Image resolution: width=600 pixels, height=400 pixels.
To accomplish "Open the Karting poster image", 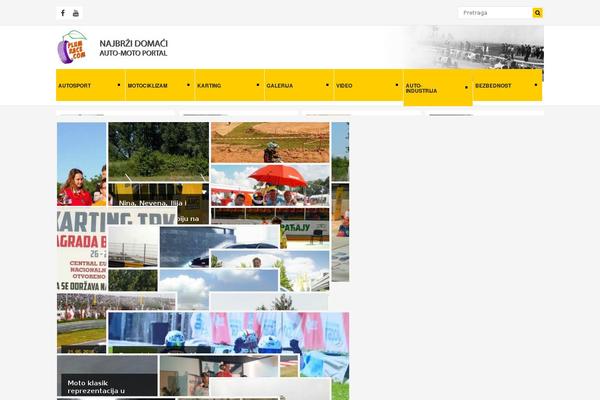I will point(82,251).
